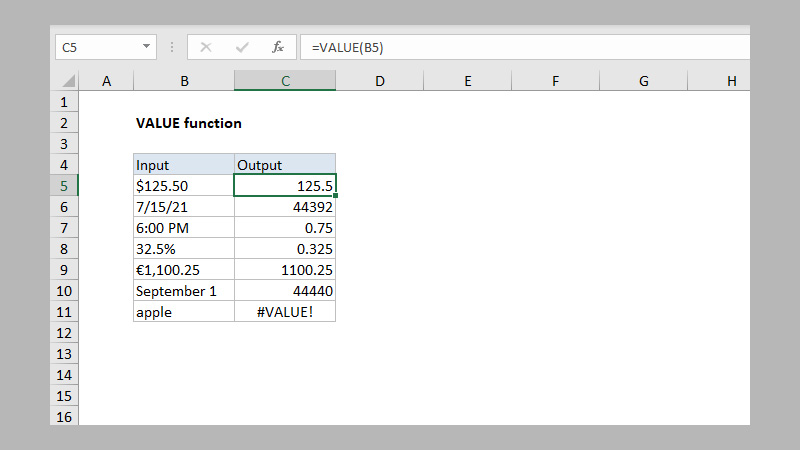Image resolution: width=800 pixels, height=450 pixels.
Task: Select the Output header cell
Action: [285, 165]
